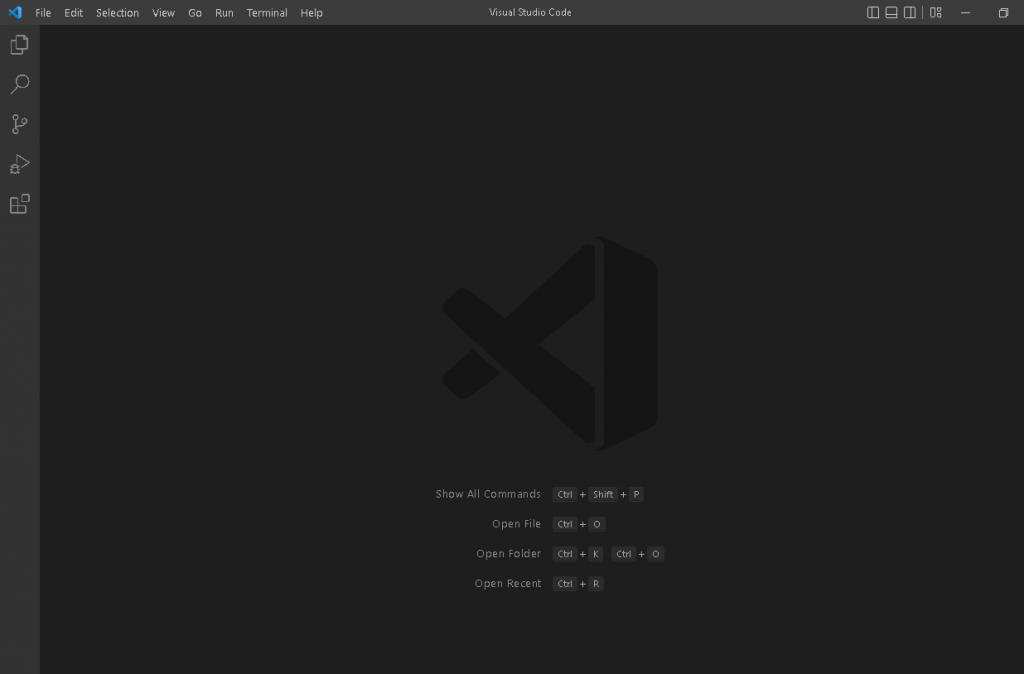
Task: Open the Explorer view in the activity bar
Action: click(20, 44)
